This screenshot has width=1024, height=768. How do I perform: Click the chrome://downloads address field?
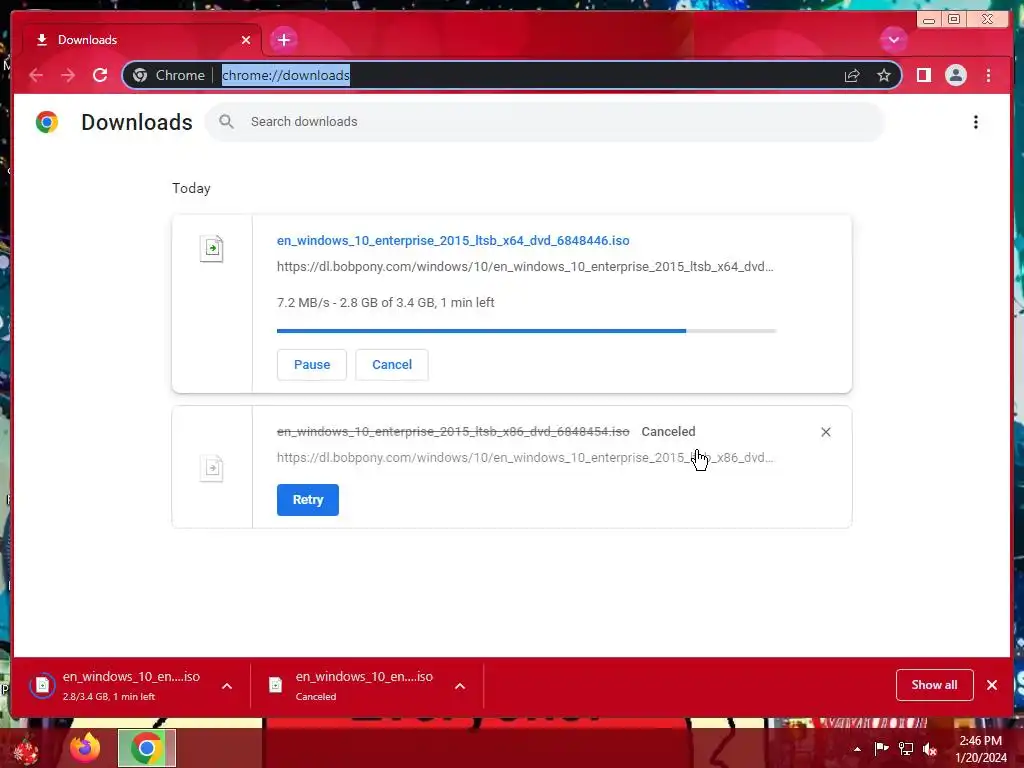coord(512,76)
